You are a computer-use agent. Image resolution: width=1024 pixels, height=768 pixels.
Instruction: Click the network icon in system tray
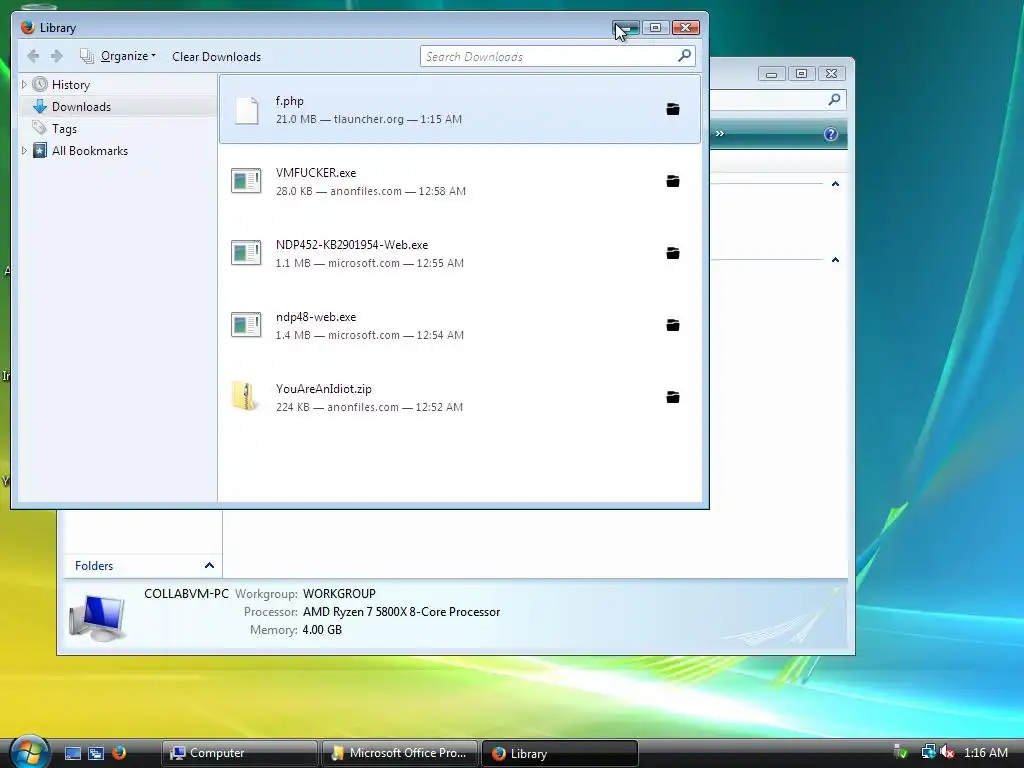(928, 752)
